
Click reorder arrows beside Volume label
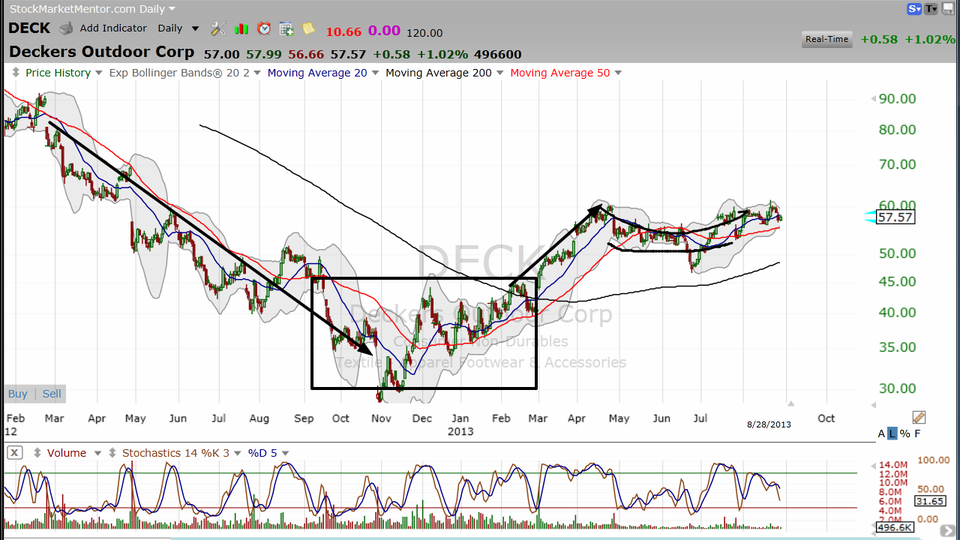(x=37, y=453)
